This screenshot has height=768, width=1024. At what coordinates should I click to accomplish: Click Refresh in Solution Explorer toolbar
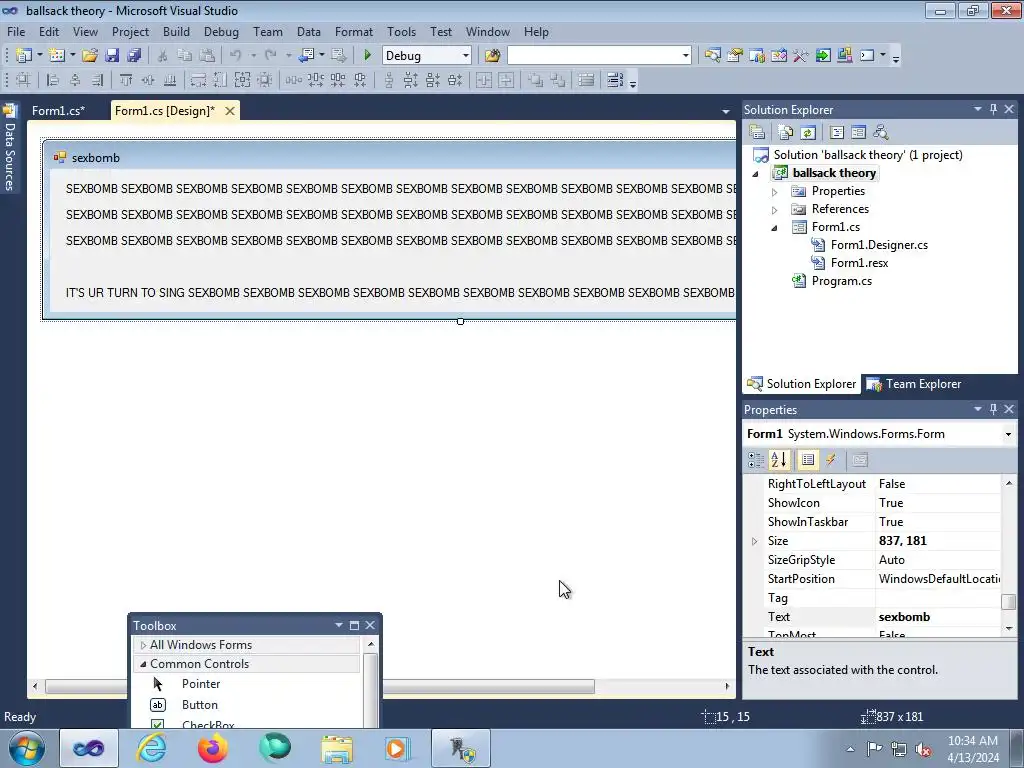[x=808, y=133]
